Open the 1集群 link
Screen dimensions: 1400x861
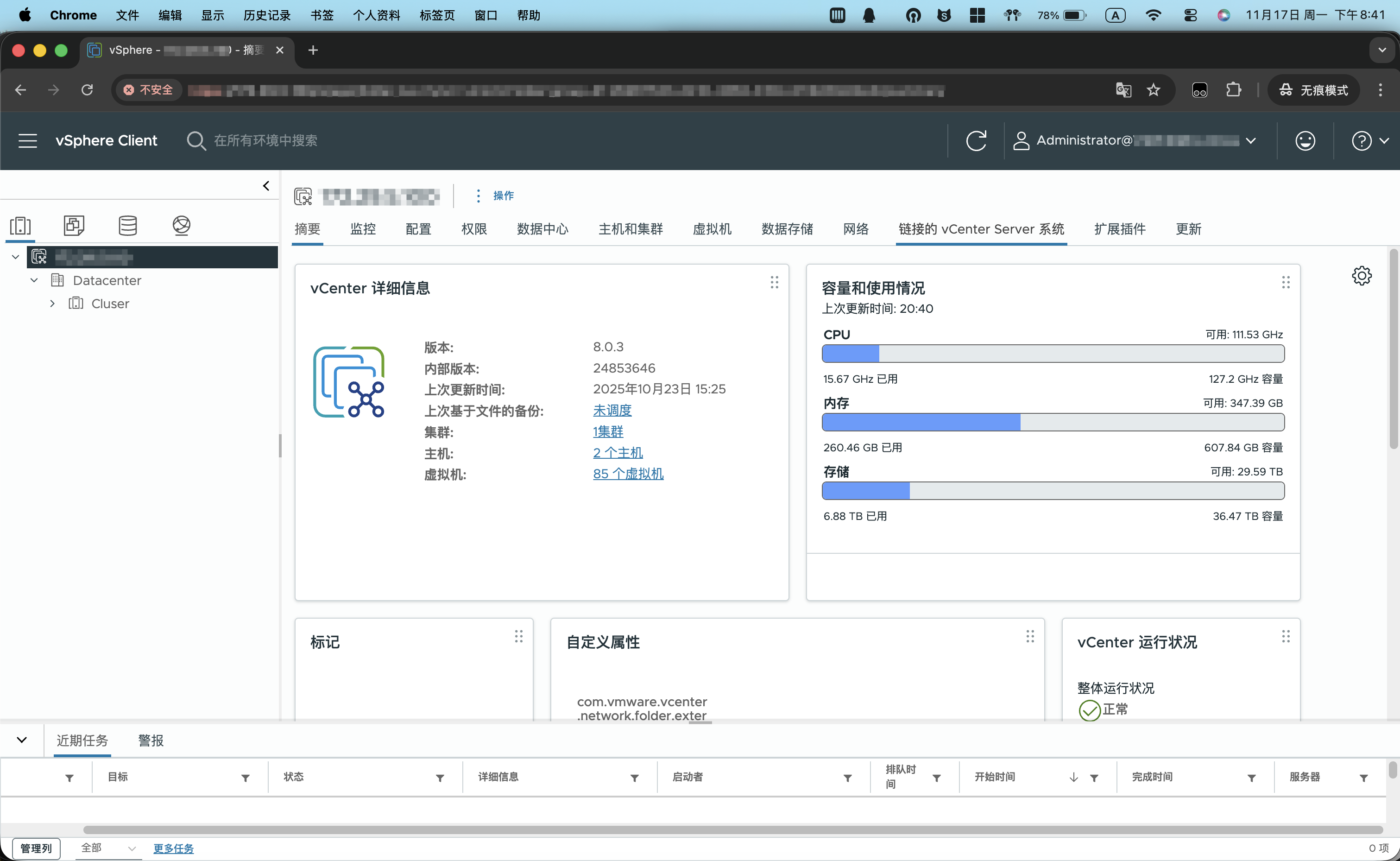pos(608,431)
